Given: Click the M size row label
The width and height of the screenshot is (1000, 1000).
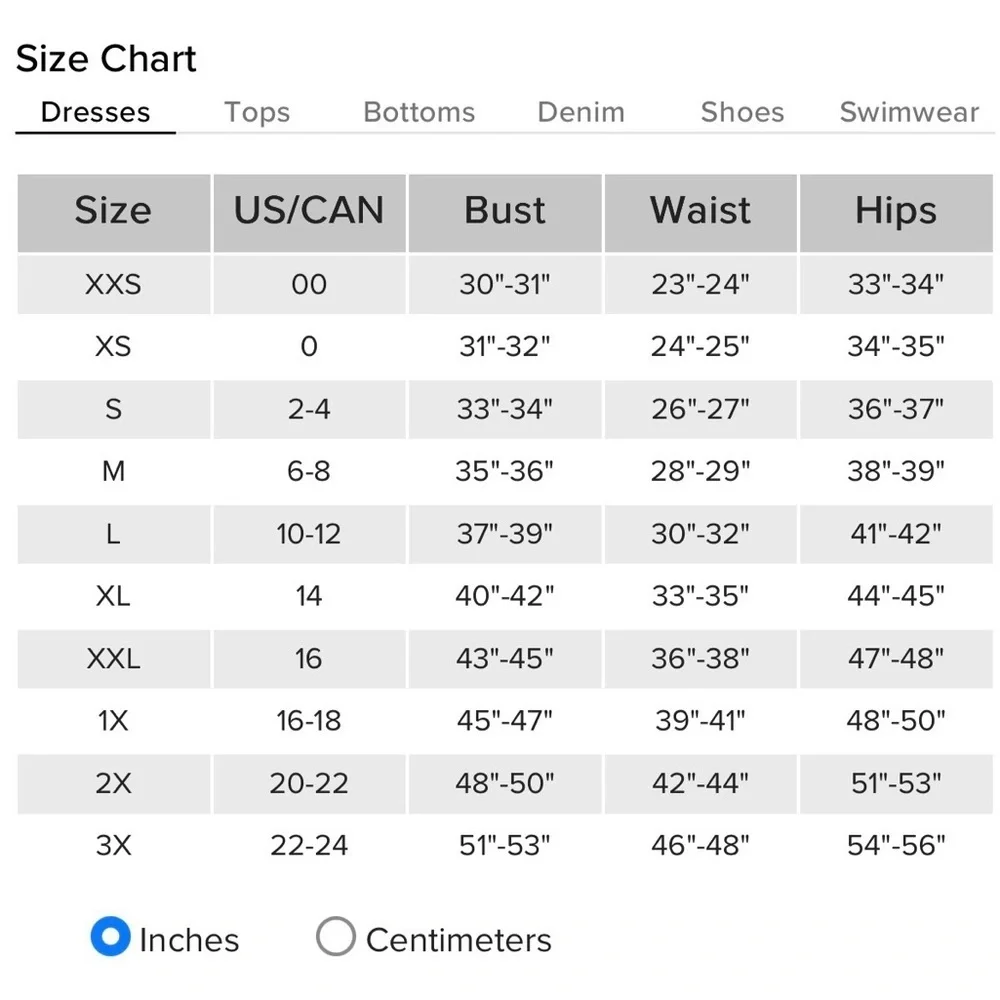Looking at the screenshot, I should (114, 471).
